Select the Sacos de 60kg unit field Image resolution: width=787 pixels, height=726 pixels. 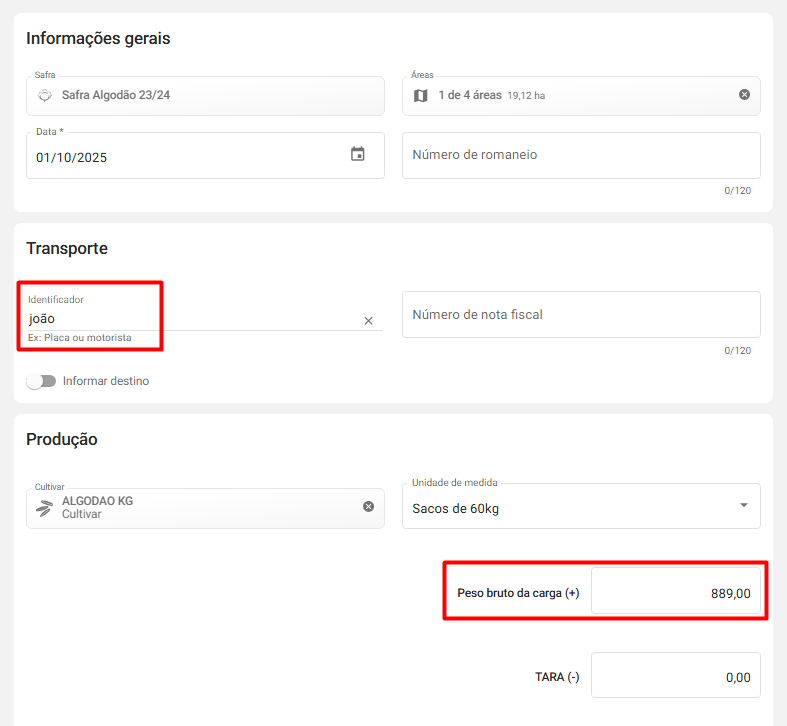click(570, 508)
